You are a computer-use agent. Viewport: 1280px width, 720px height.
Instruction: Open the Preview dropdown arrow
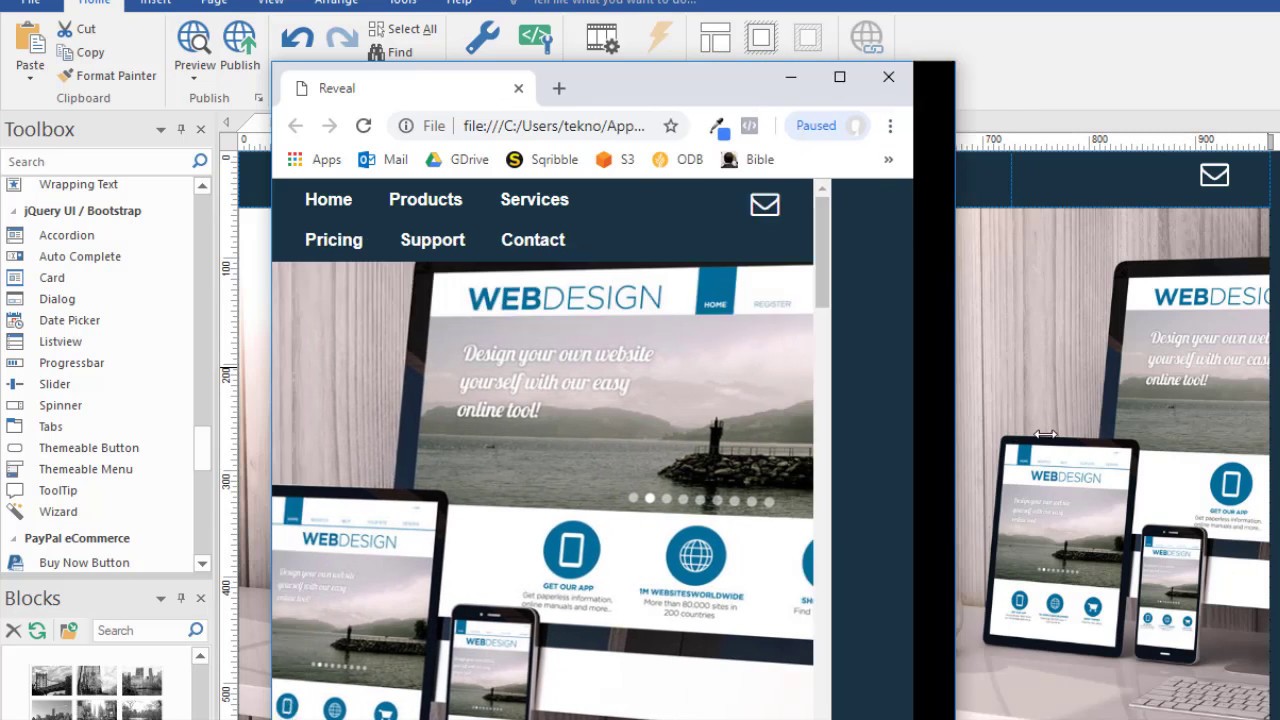(x=194, y=78)
